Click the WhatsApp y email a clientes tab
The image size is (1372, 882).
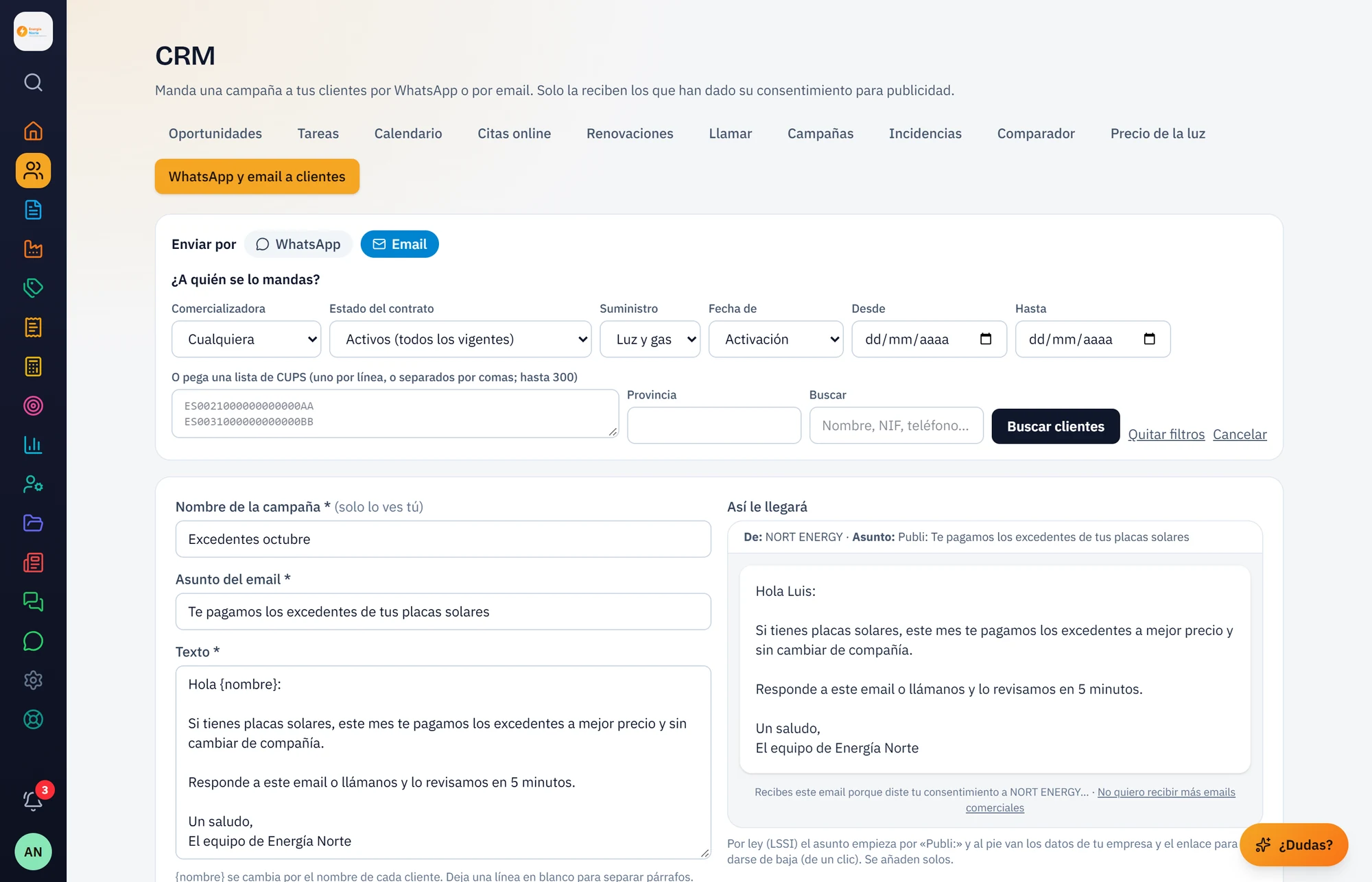click(x=257, y=176)
